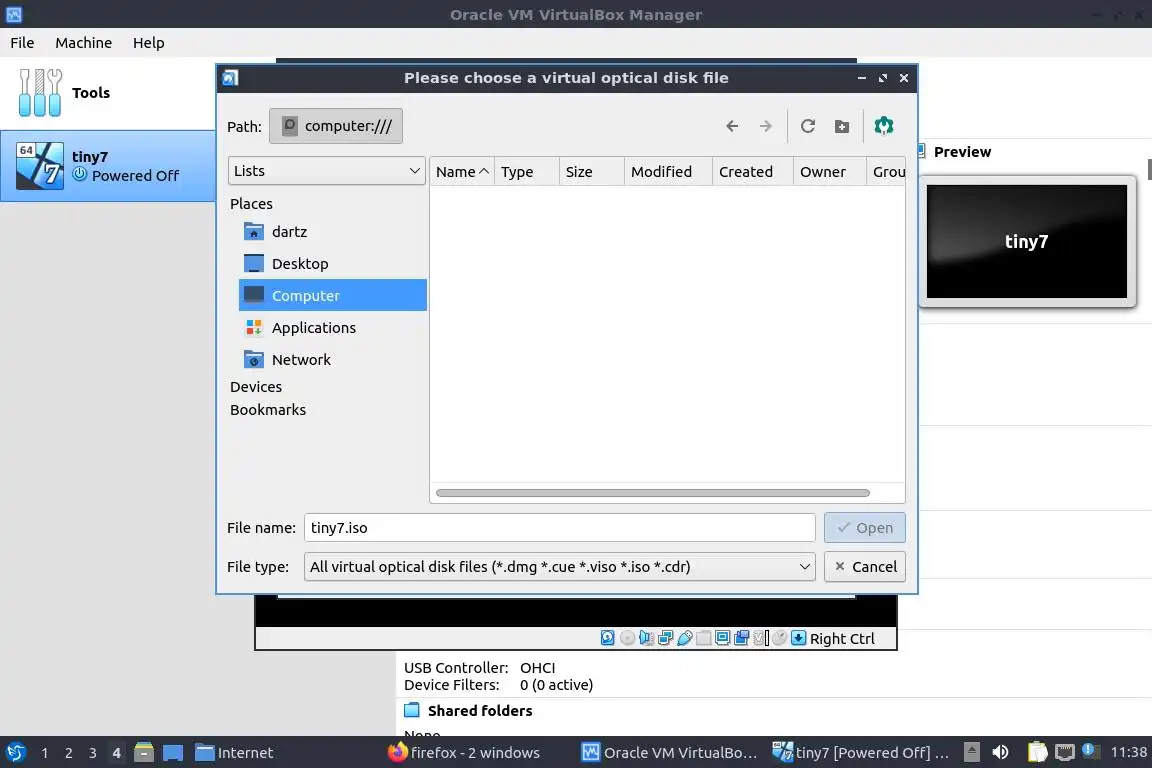1152x768 pixels.
Task: Click Right Ctrl host key indicator
Action: 842,639
